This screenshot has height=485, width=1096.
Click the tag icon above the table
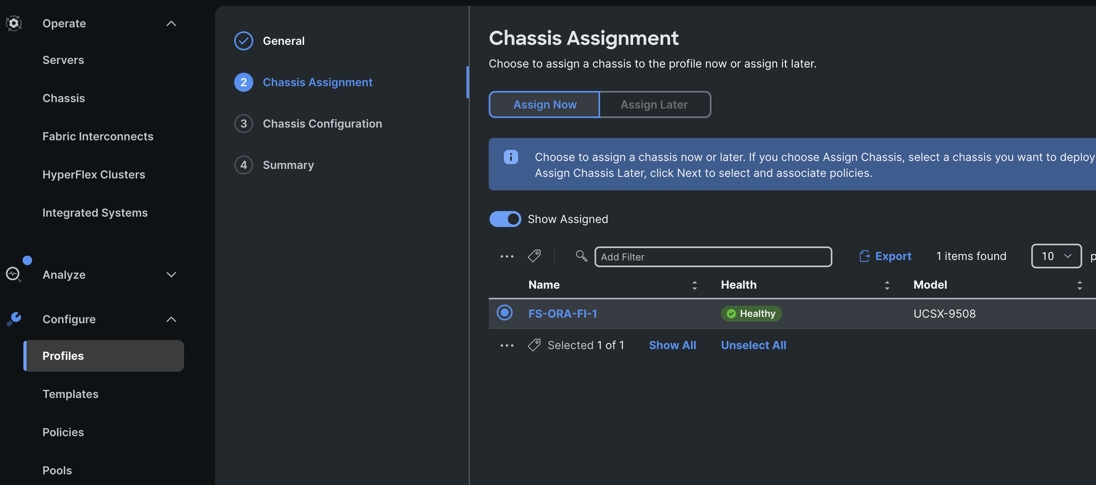(x=535, y=256)
